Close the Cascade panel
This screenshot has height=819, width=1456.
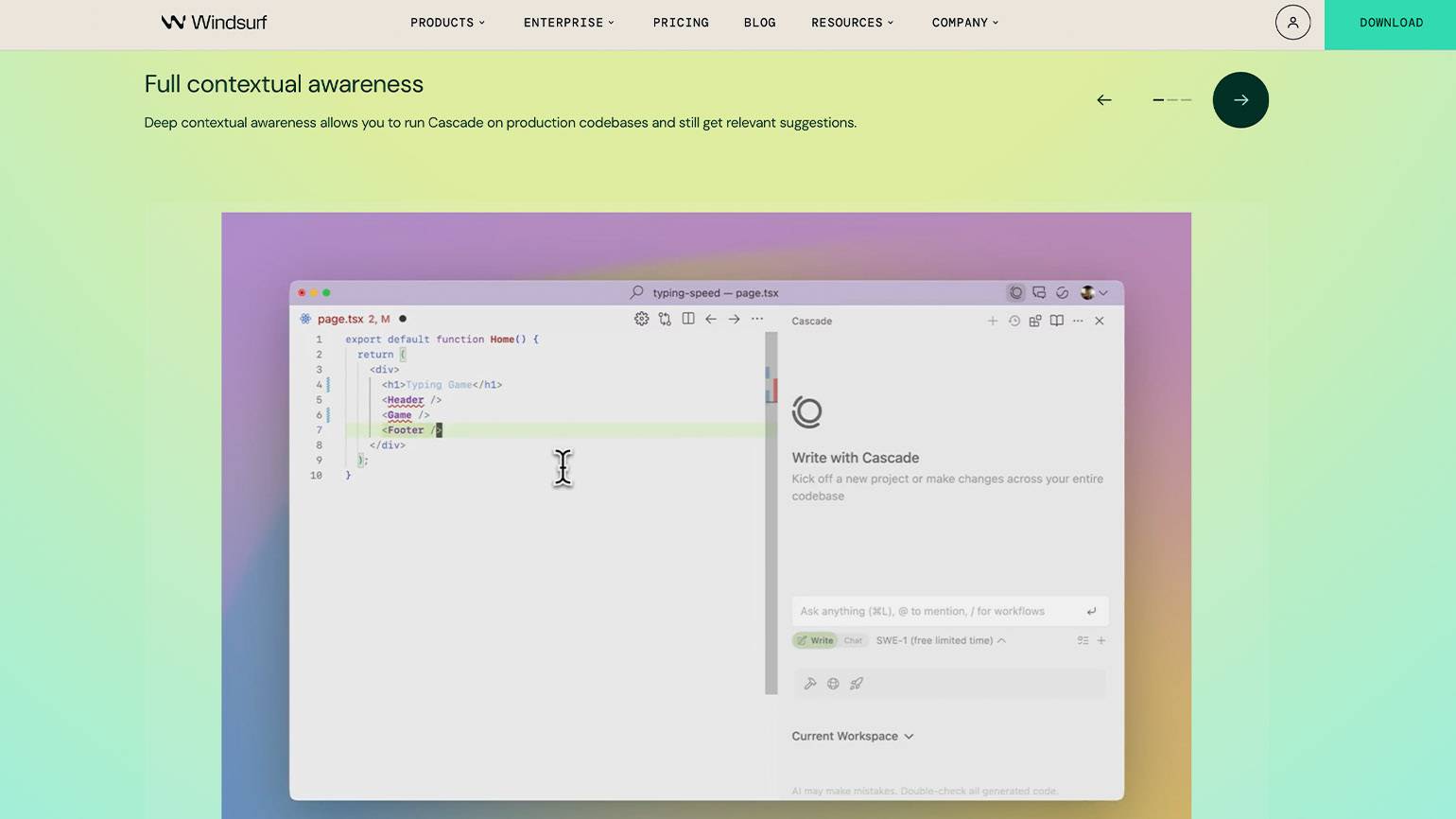pos(1100,322)
